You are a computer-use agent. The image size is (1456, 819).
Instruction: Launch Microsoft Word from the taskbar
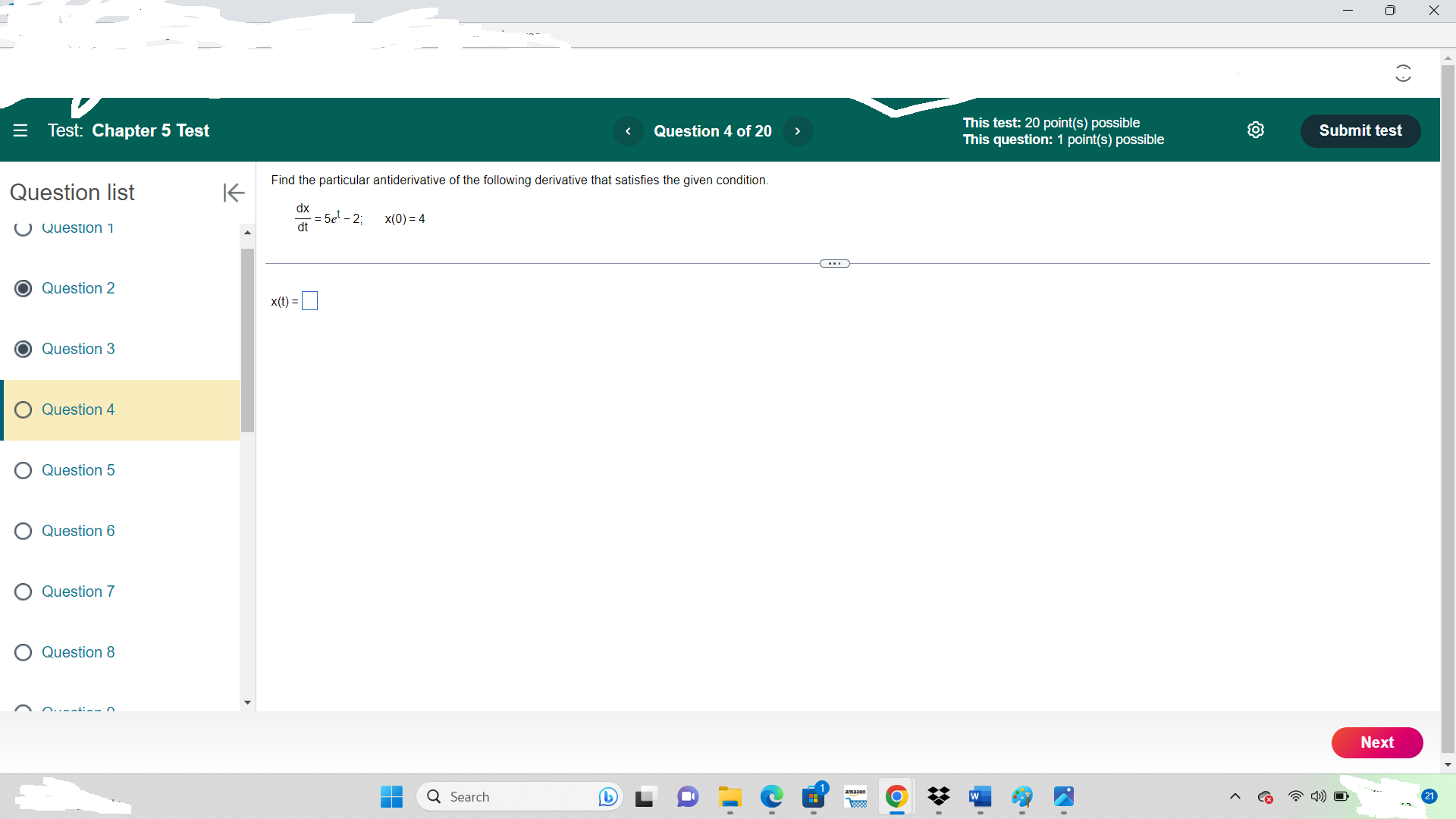pyautogui.click(x=979, y=797)
